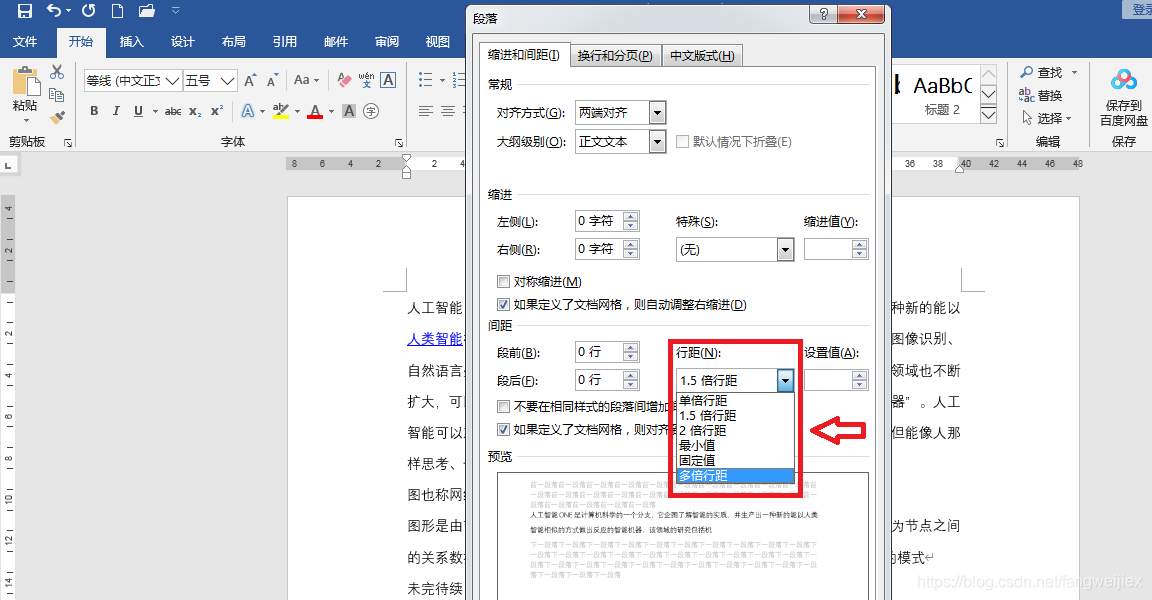The width and height of the screenshot is (1152, 600).
Task: Click the Save icon in quick access toolbar
Action: pos(24,11)
